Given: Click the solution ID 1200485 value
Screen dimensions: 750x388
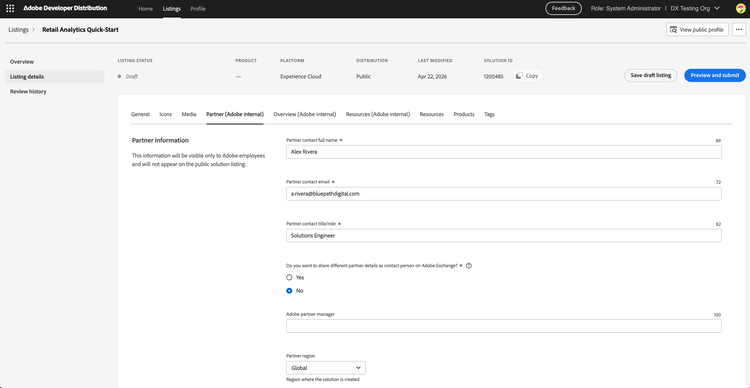Looking at the screenshot, I should tap(493, 77).
